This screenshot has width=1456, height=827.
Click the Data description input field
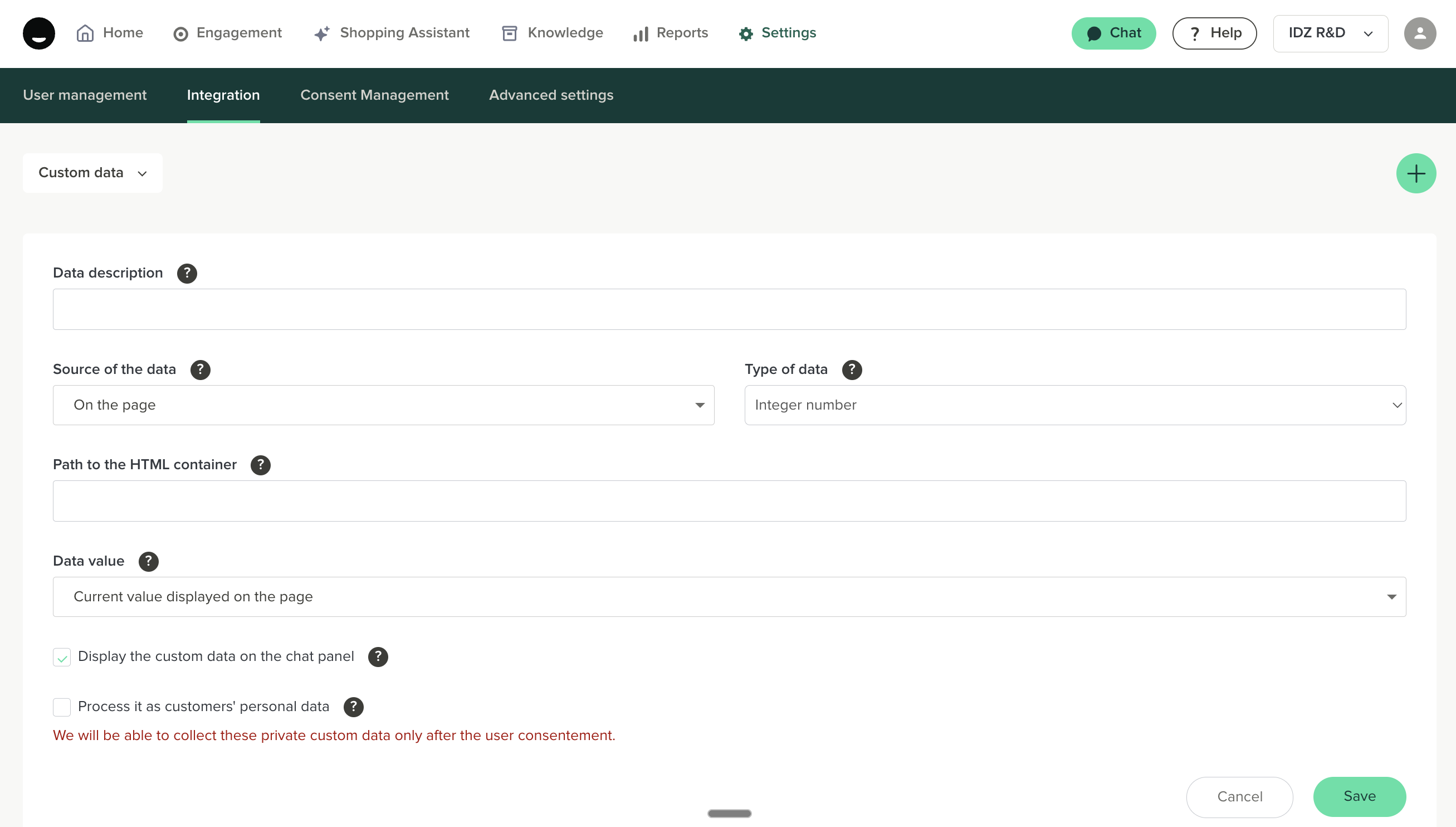click(729, 309)
